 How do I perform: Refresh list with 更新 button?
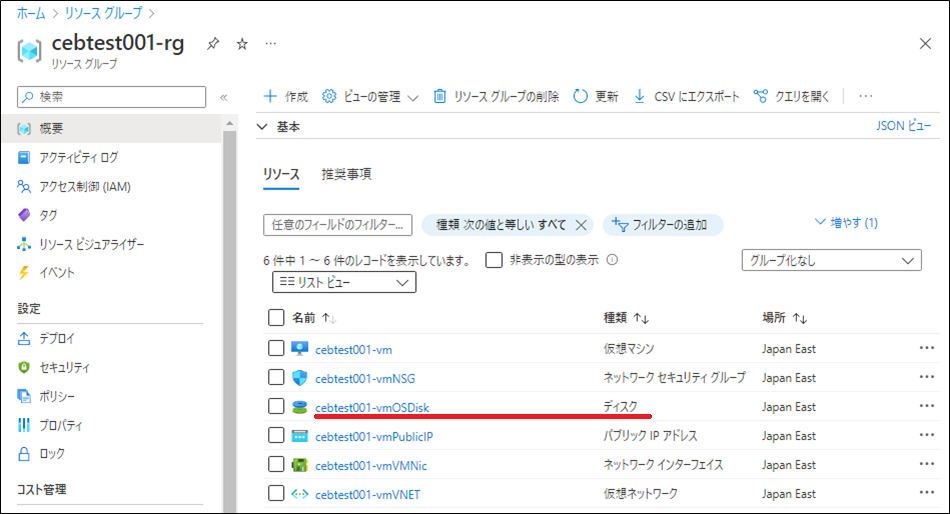pyautogui.click(x=596, y=96)
